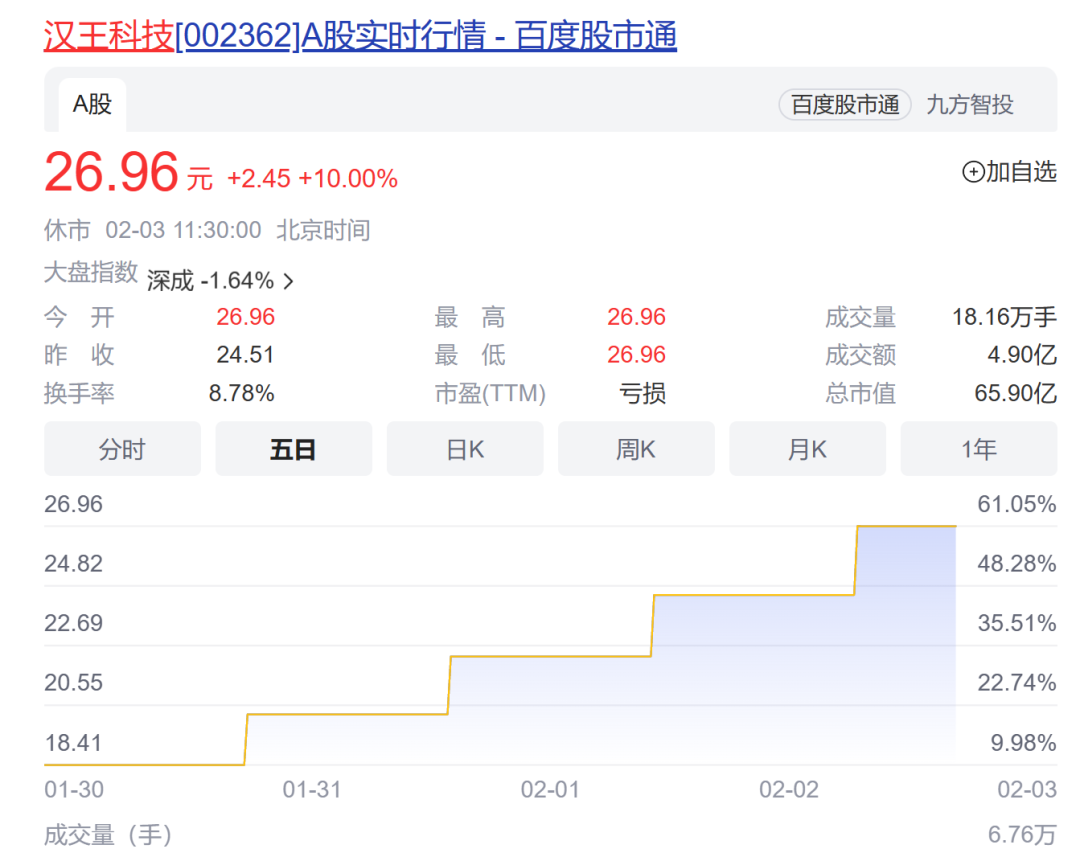1080x857 pixels.
Task: Click the 换手率 value 8.78%
Action: click(x=242, y=393)
